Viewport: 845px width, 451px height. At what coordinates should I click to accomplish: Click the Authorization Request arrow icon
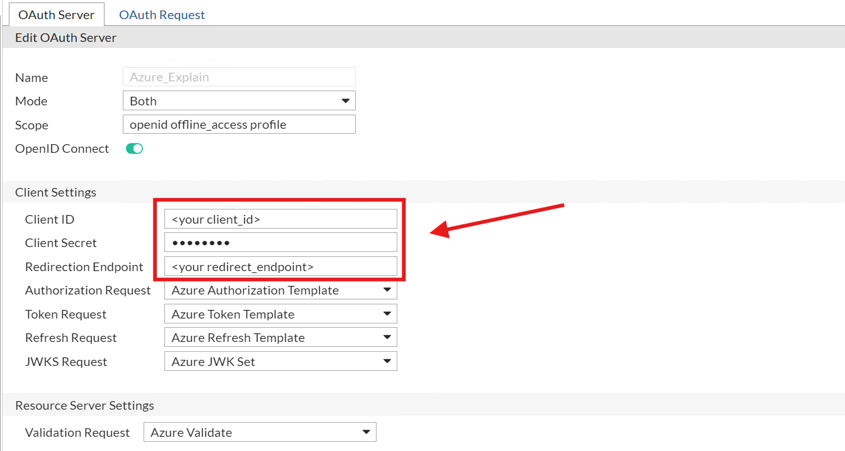(x=387, y=290)
